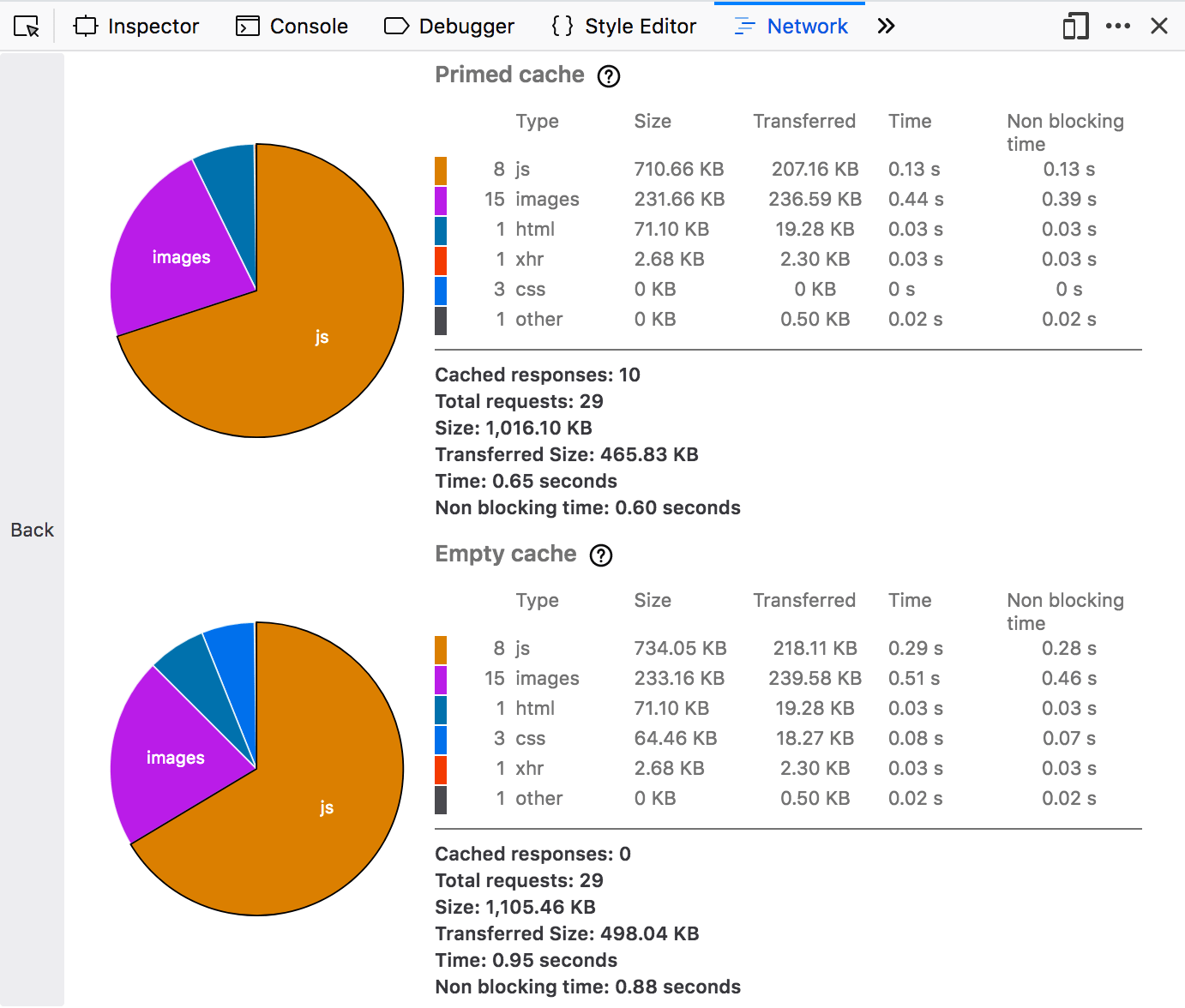
Task: Click the Style Editor braces icon
Action: 562,26
